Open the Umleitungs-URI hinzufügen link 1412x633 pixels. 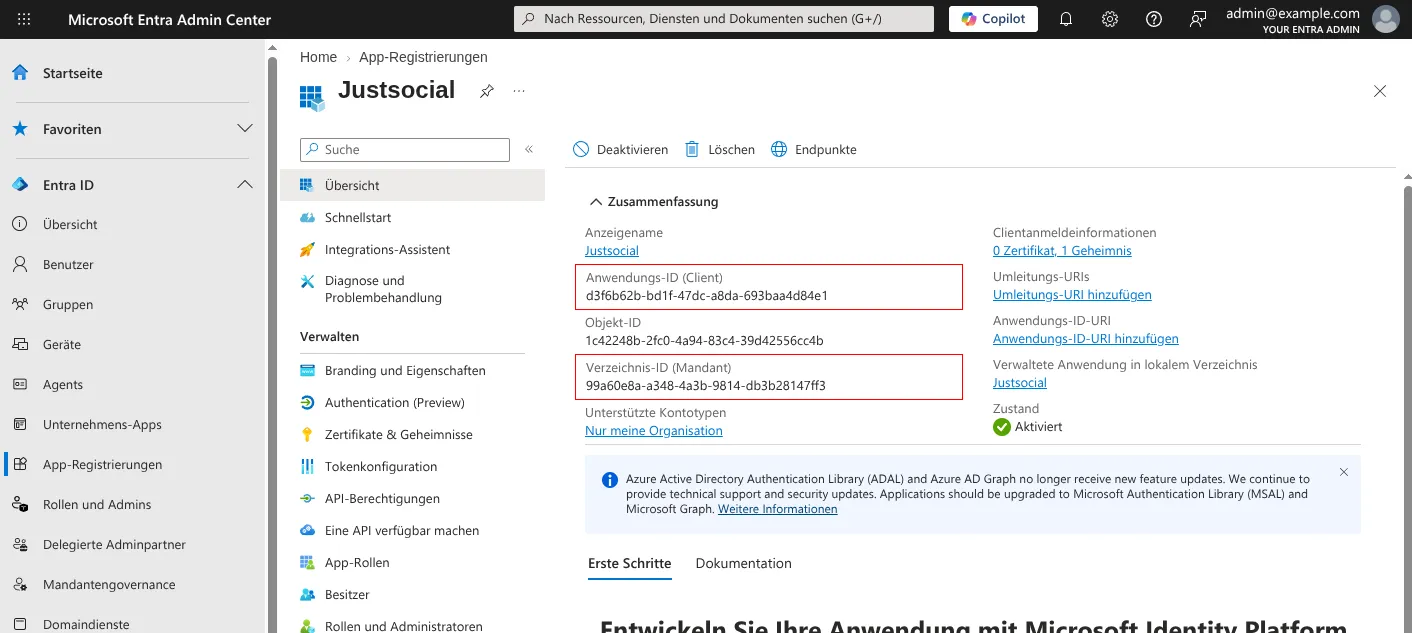tap(1072, 295)
